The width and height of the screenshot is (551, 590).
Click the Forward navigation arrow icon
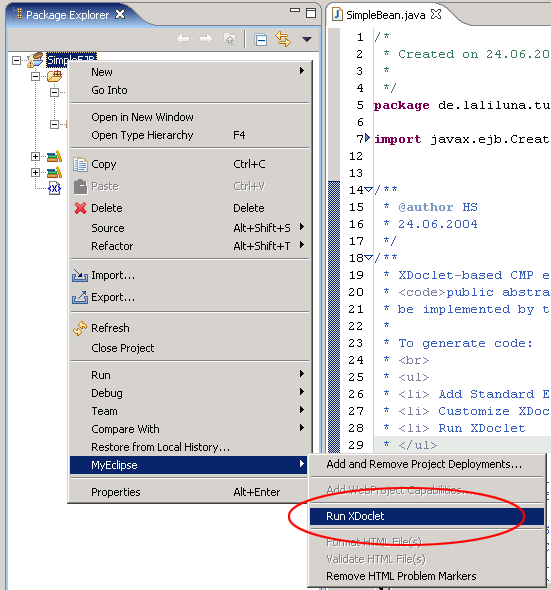click(206, 39)
